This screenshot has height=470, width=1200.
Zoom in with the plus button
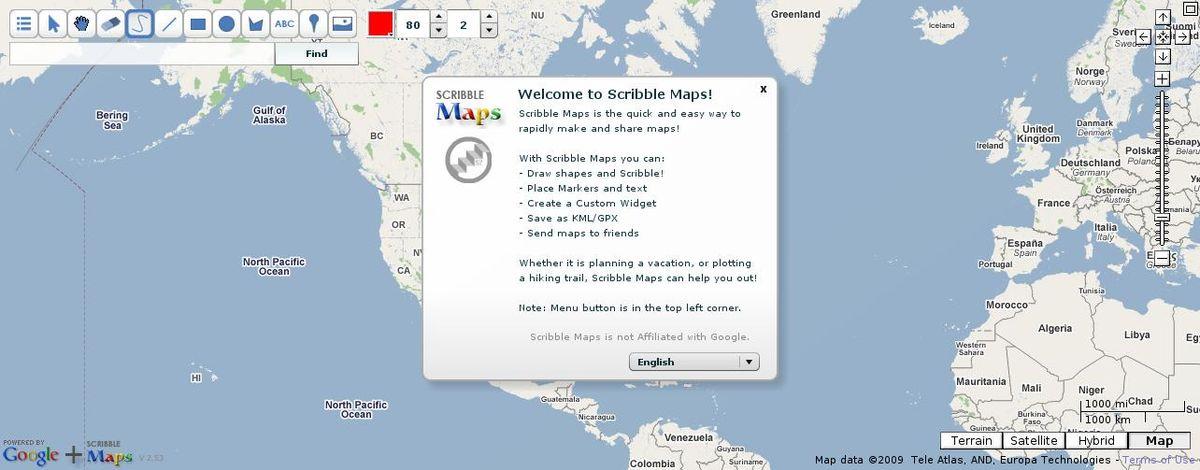(1162, 79)
